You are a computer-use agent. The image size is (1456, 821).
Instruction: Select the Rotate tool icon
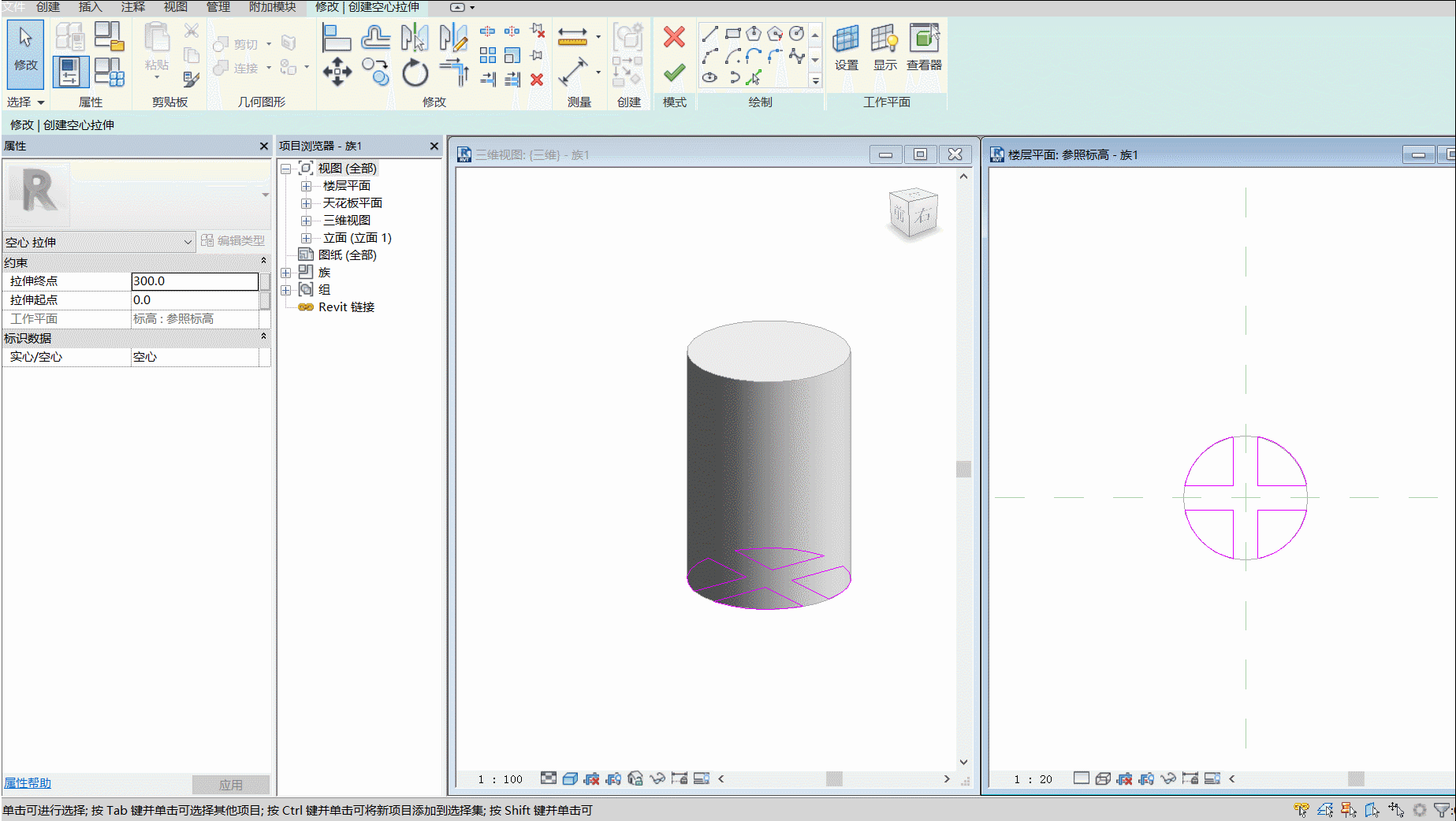[x=415, y=73]
